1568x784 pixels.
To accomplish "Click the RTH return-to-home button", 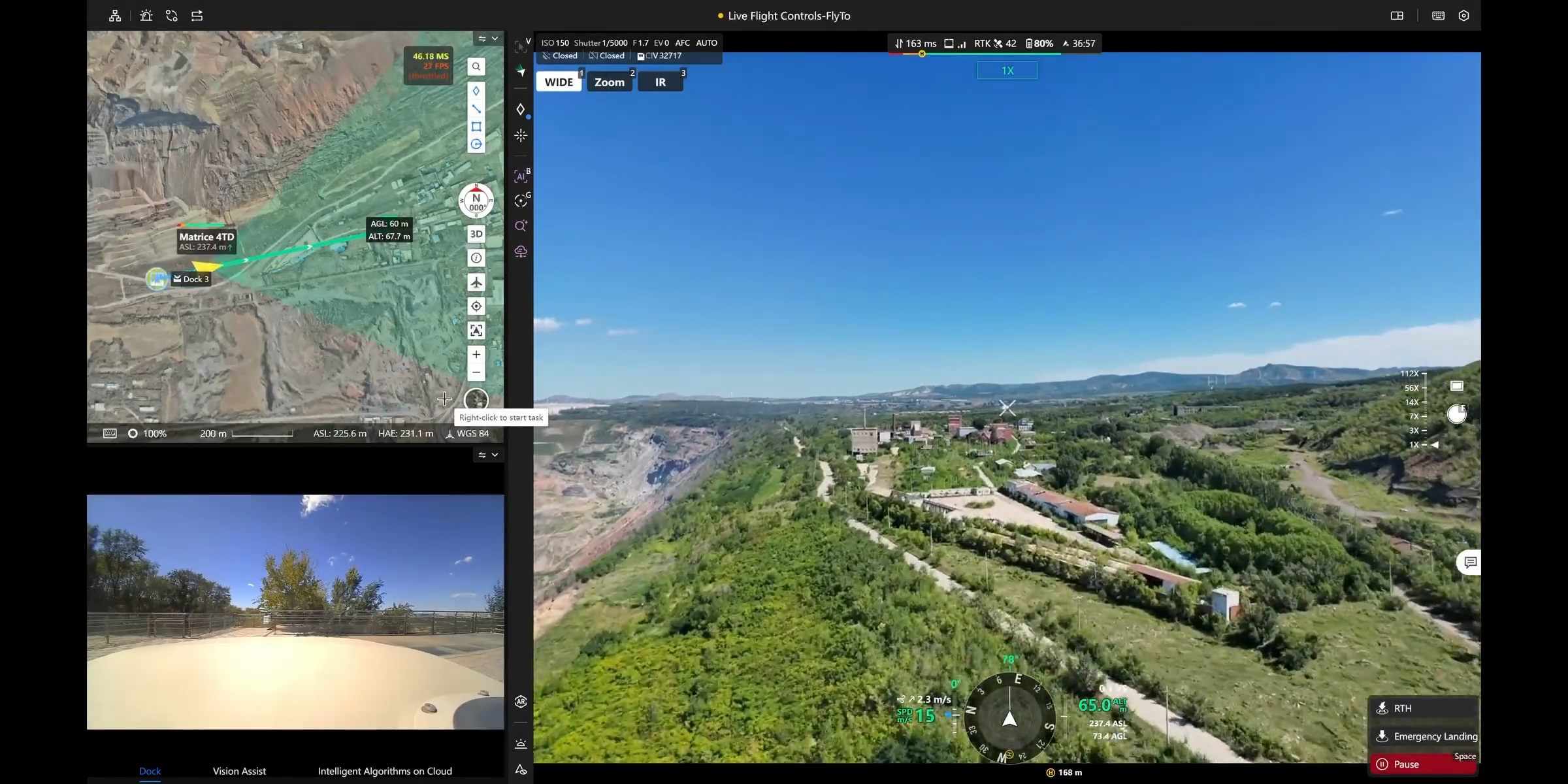I will click(1423, 708).
